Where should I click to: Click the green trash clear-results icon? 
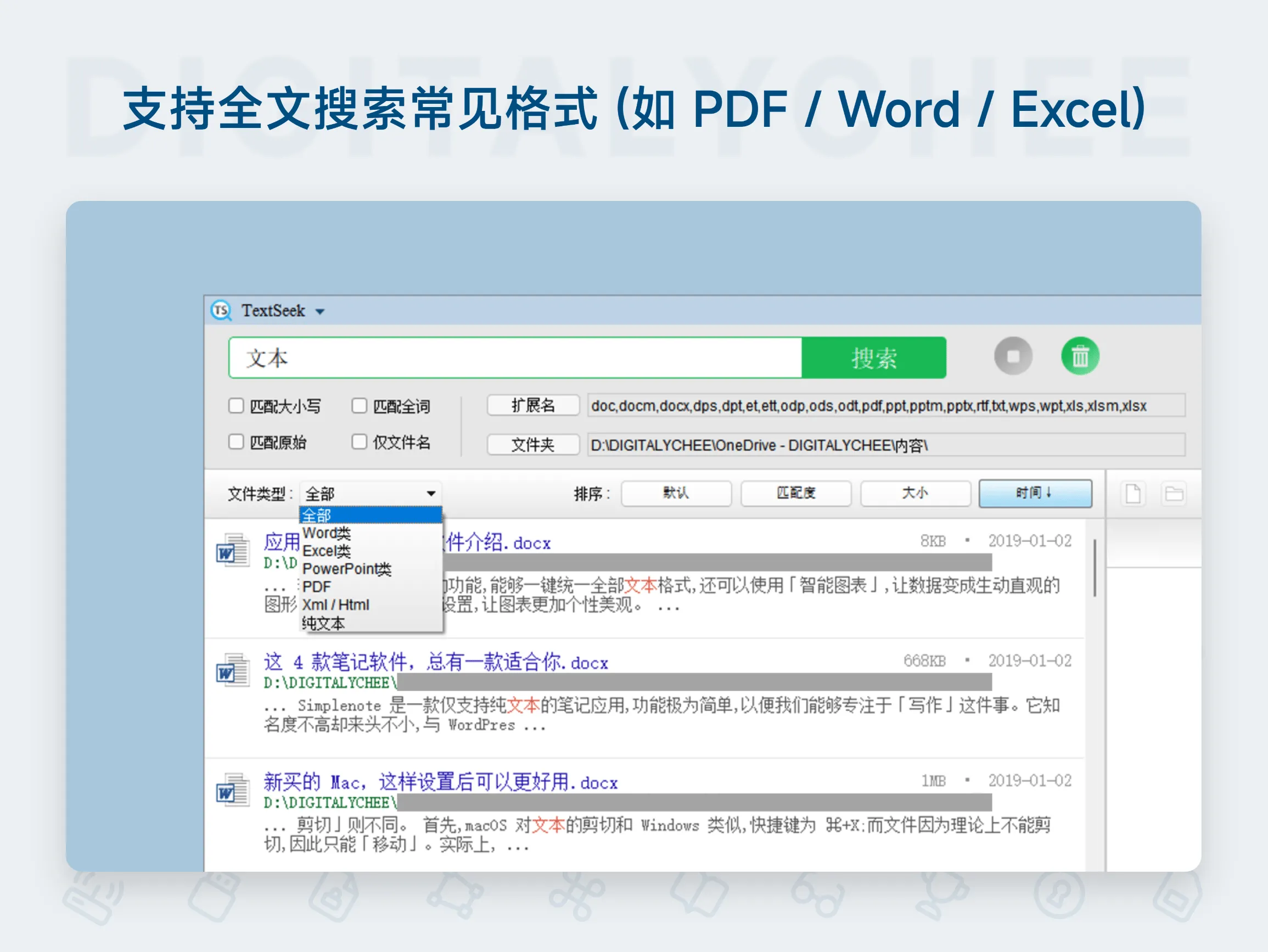pos(1080,357)
